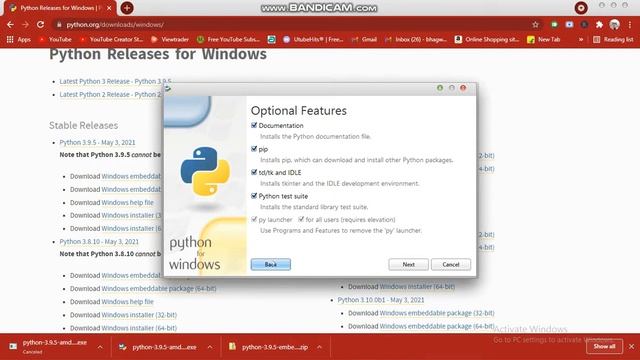
Task: Open Python 3.9.5 - May 3, 2021 link
Action: coord(97,142)
